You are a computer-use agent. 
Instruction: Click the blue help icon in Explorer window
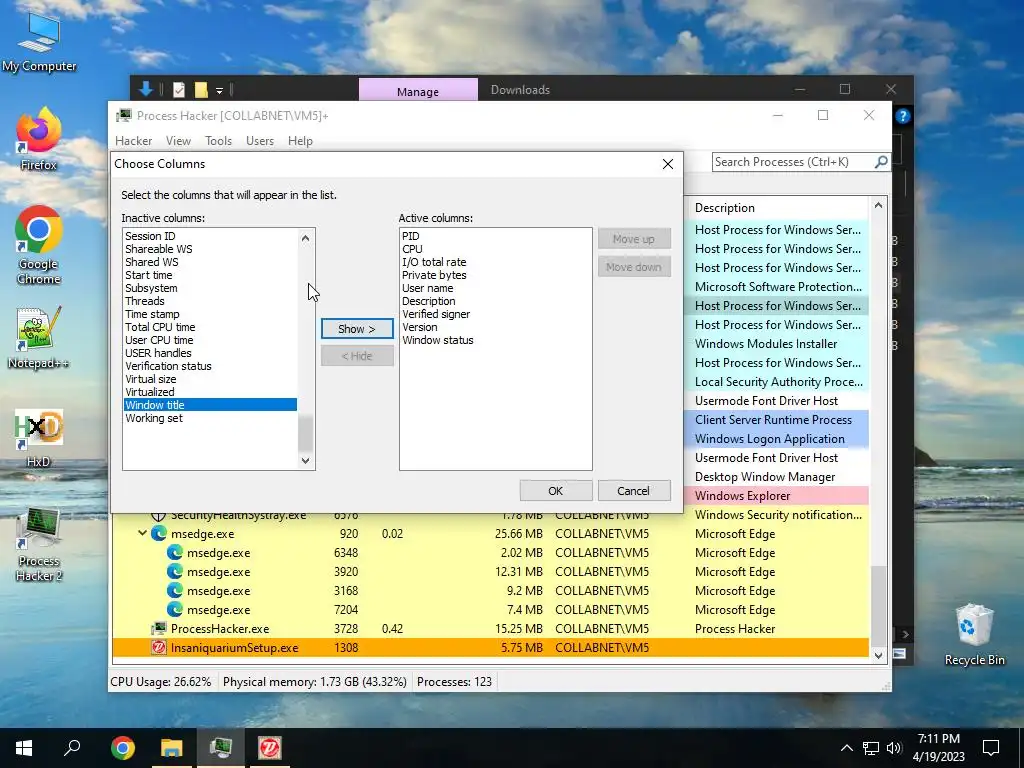pyautogui.click(x=903, y=116)
